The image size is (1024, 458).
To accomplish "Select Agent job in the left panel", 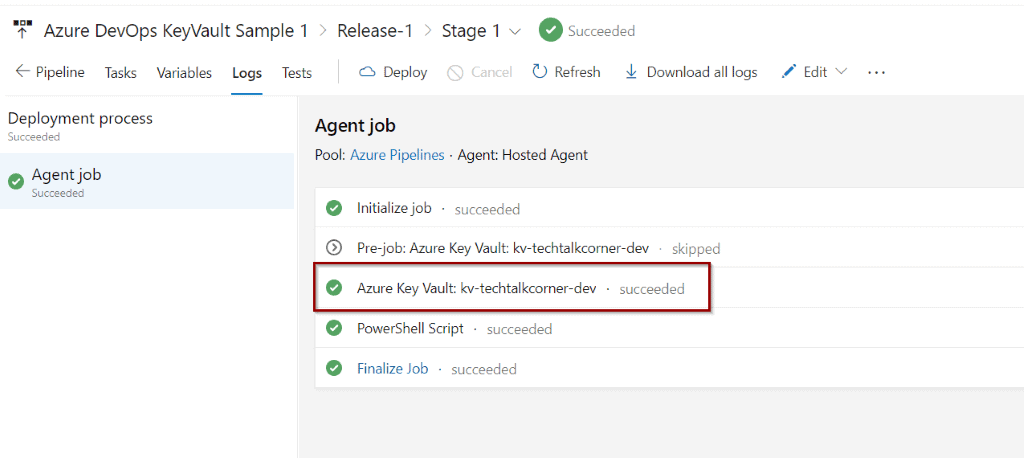I will [147, 181].
